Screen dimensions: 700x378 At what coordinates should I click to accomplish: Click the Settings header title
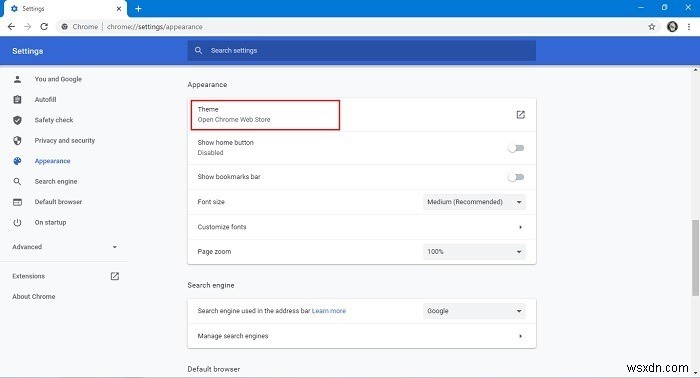(28, 51)
